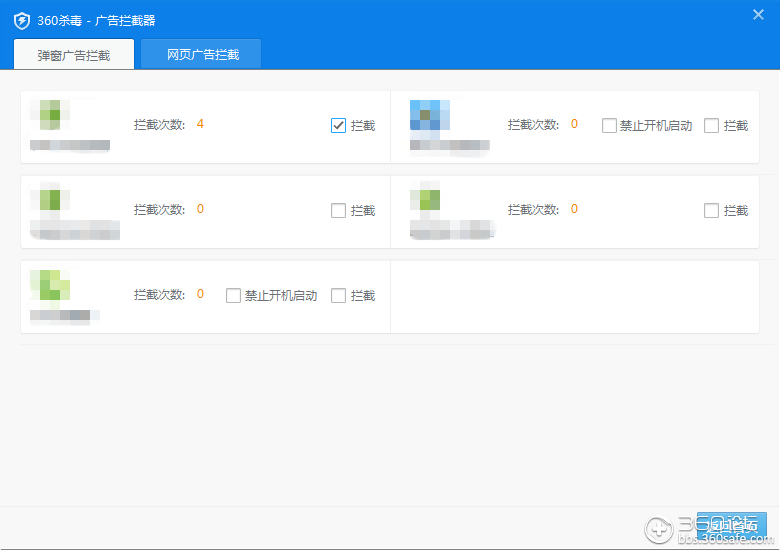Viewport: 780px width, 550px height.
Task: Click the app icon of entry with 4 interceptions
Action: tap(48, 115)
